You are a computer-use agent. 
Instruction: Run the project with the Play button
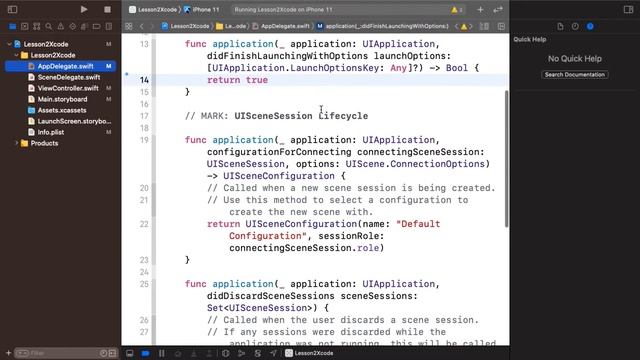84,9
